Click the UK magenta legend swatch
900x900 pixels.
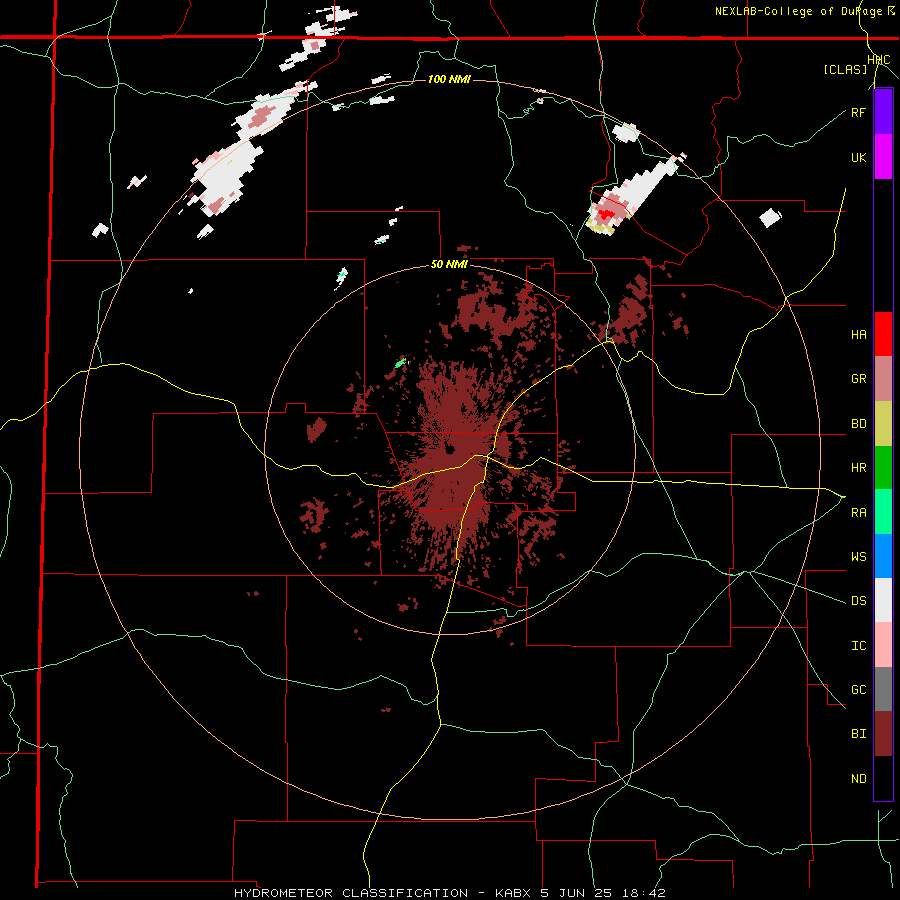pyautogui.click(x=883, y=157)
